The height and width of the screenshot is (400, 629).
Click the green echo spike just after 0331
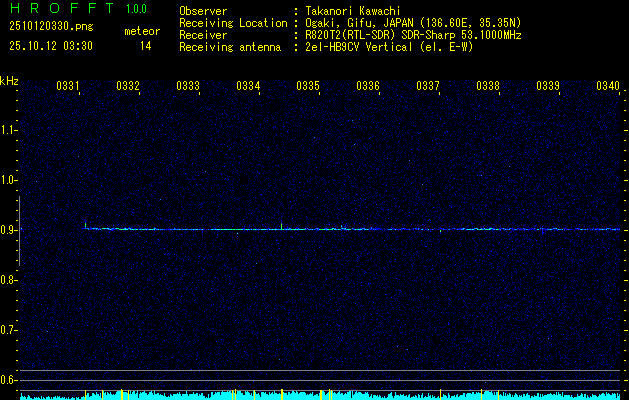tap(85, 225)
